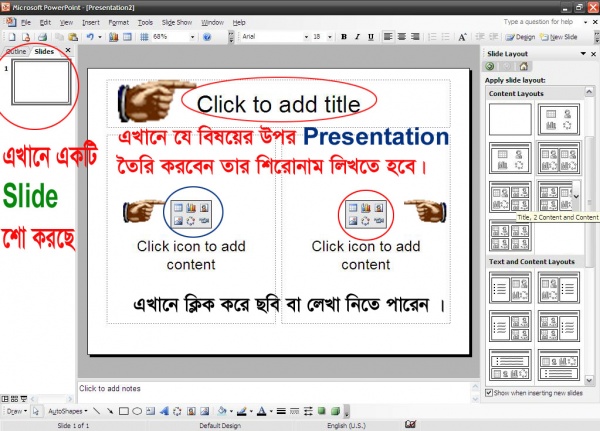
Task: Click spelling check icon in status bar
Action: coord(411,424)
